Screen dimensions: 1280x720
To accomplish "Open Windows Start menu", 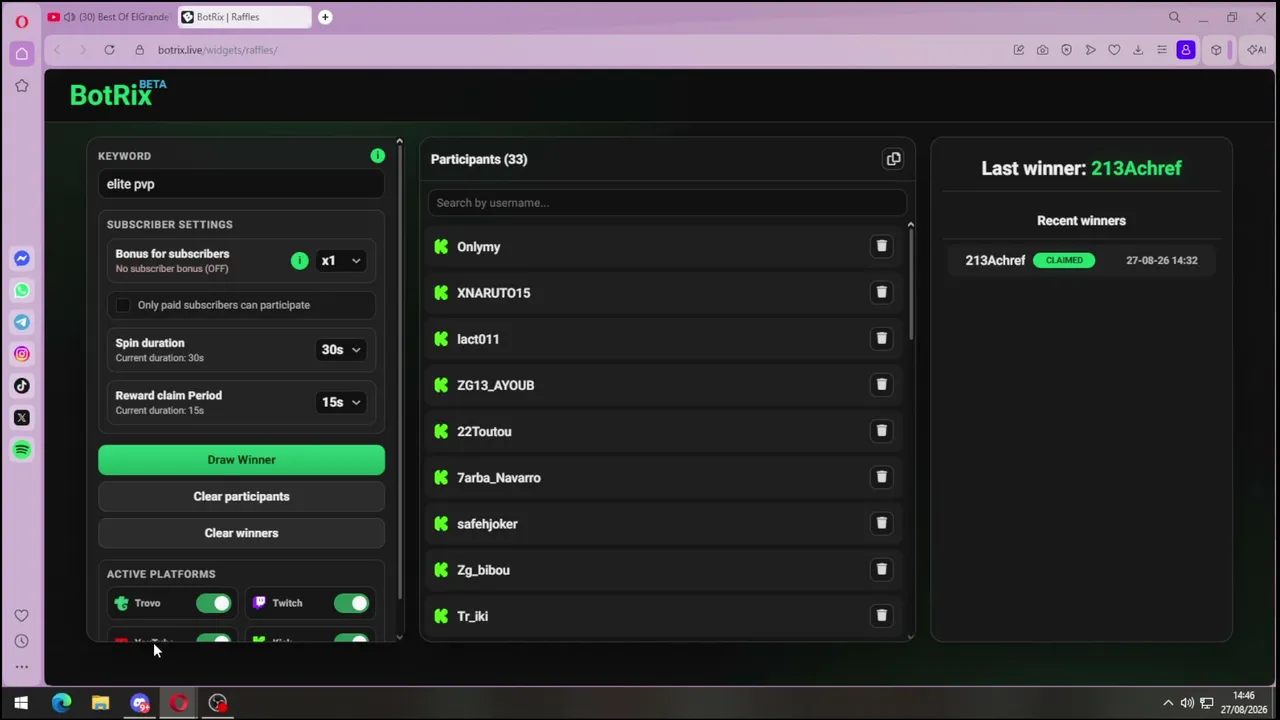I will pyautogui.click(x=21, y=703).
